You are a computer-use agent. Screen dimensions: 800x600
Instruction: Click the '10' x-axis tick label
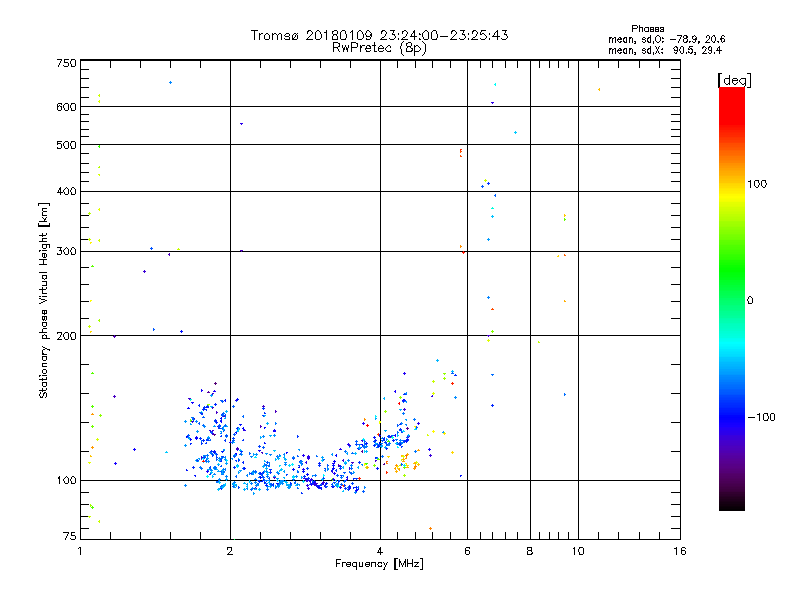pyautogui.click(x=578, y=551)
